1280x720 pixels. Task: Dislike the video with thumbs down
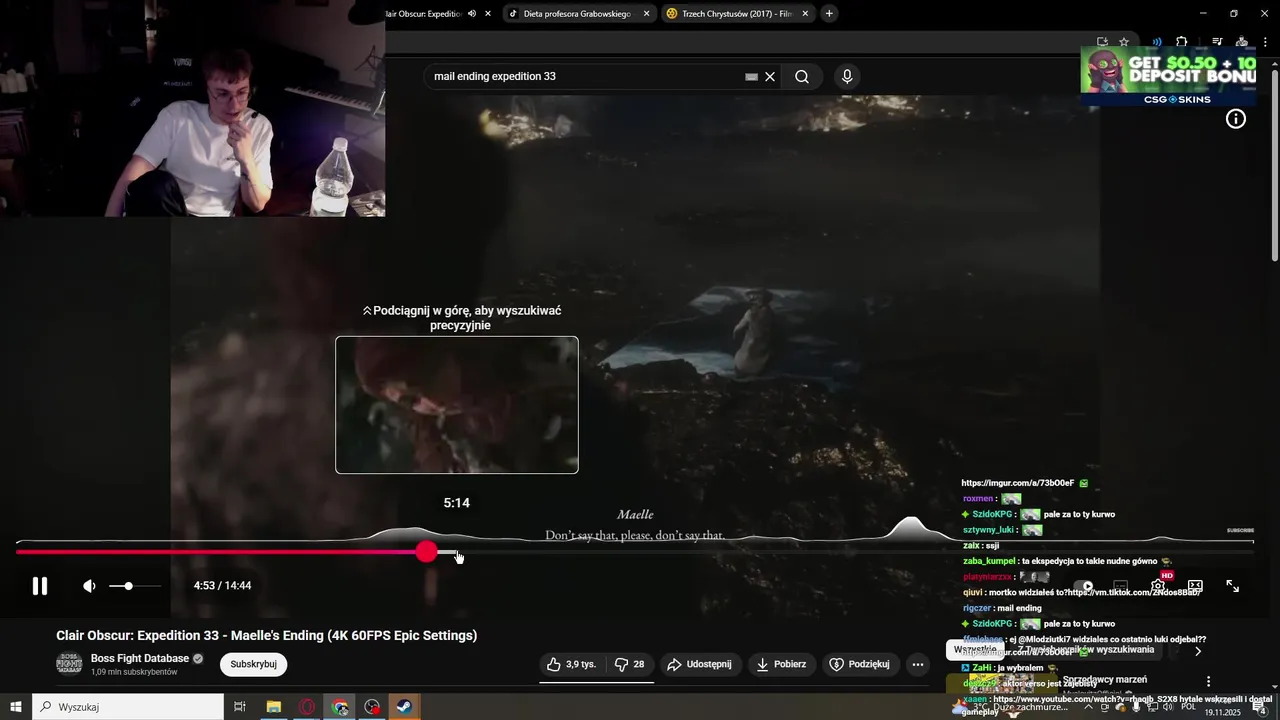(x=629, y=664)
